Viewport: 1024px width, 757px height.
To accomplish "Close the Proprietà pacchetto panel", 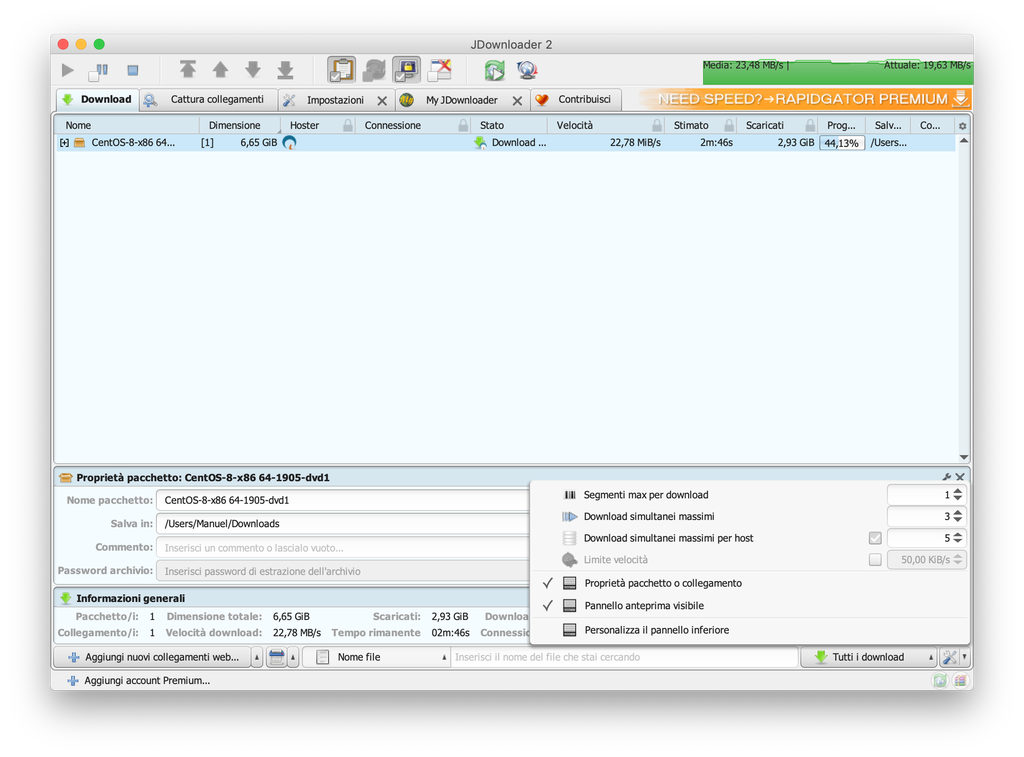I will 960,477.
